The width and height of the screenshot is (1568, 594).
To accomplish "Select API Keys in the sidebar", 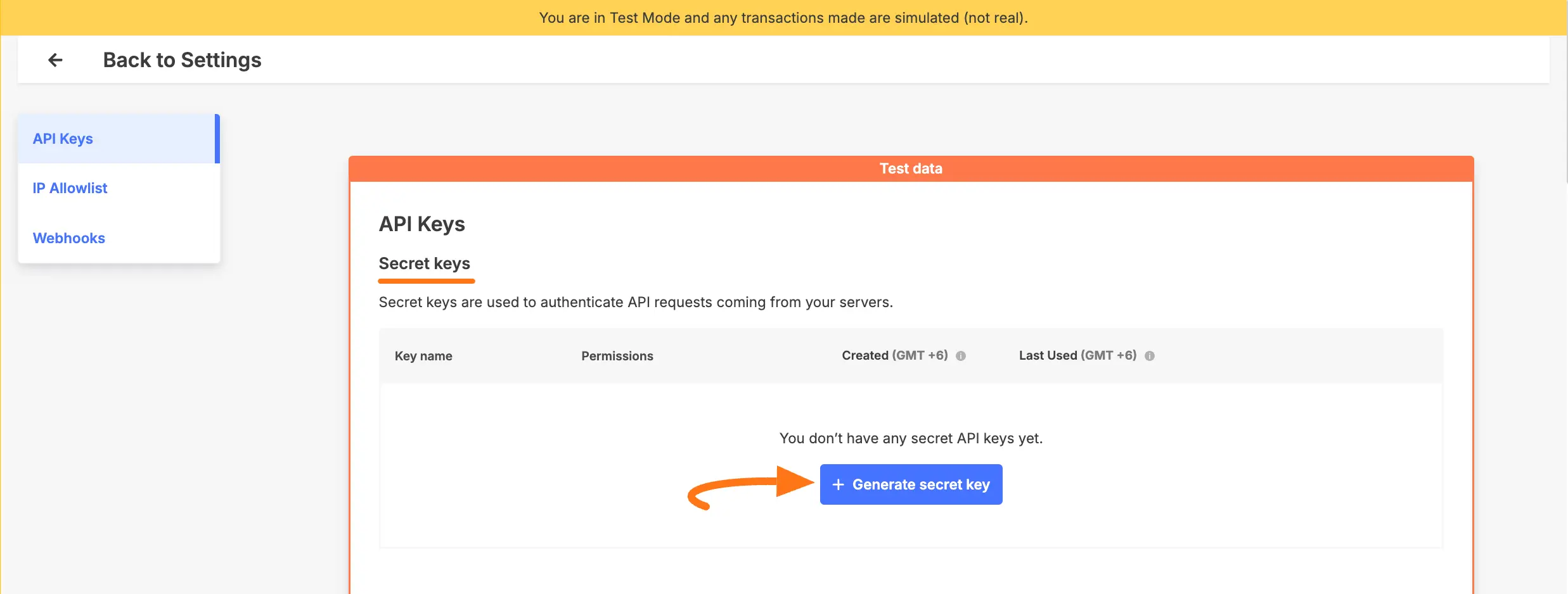I will click(63, 139).
